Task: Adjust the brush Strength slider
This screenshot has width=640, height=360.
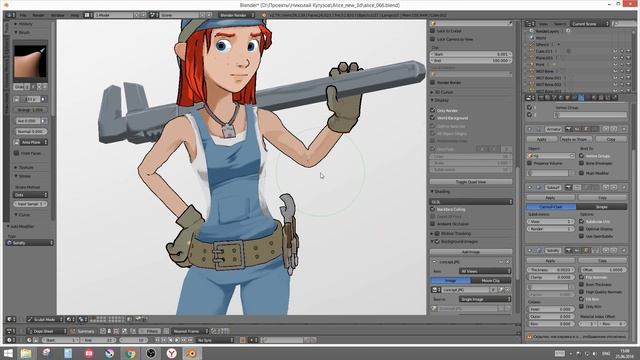Action: click(30, 110)
